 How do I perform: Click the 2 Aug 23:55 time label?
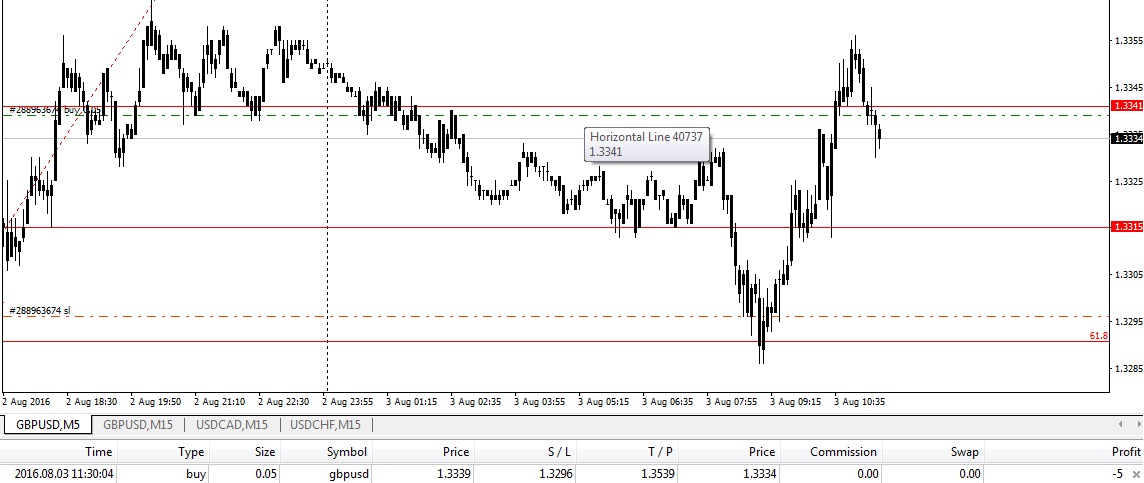(x=348, y=401)
